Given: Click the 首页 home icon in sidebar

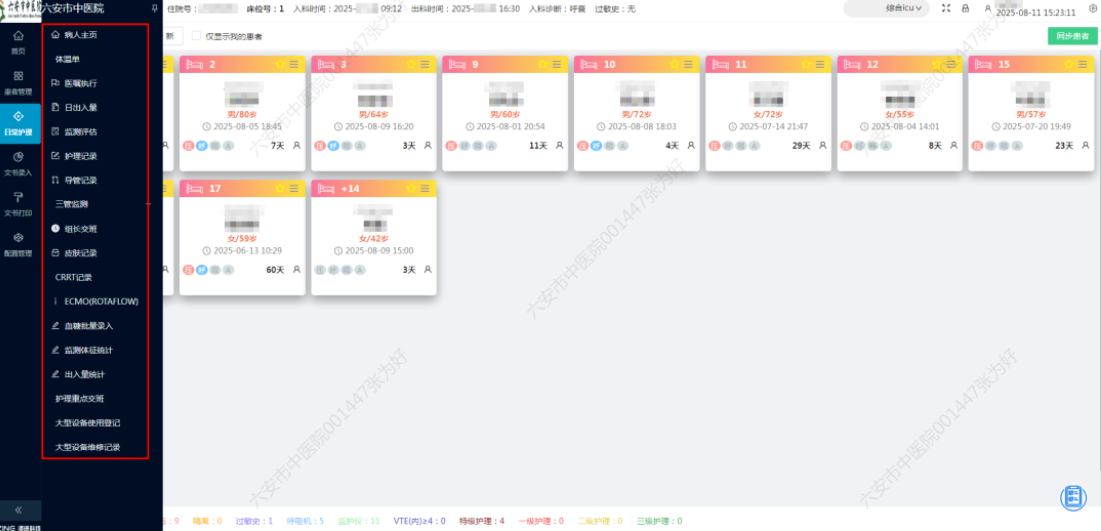Looking at the screenshot, I should (19, 41).
